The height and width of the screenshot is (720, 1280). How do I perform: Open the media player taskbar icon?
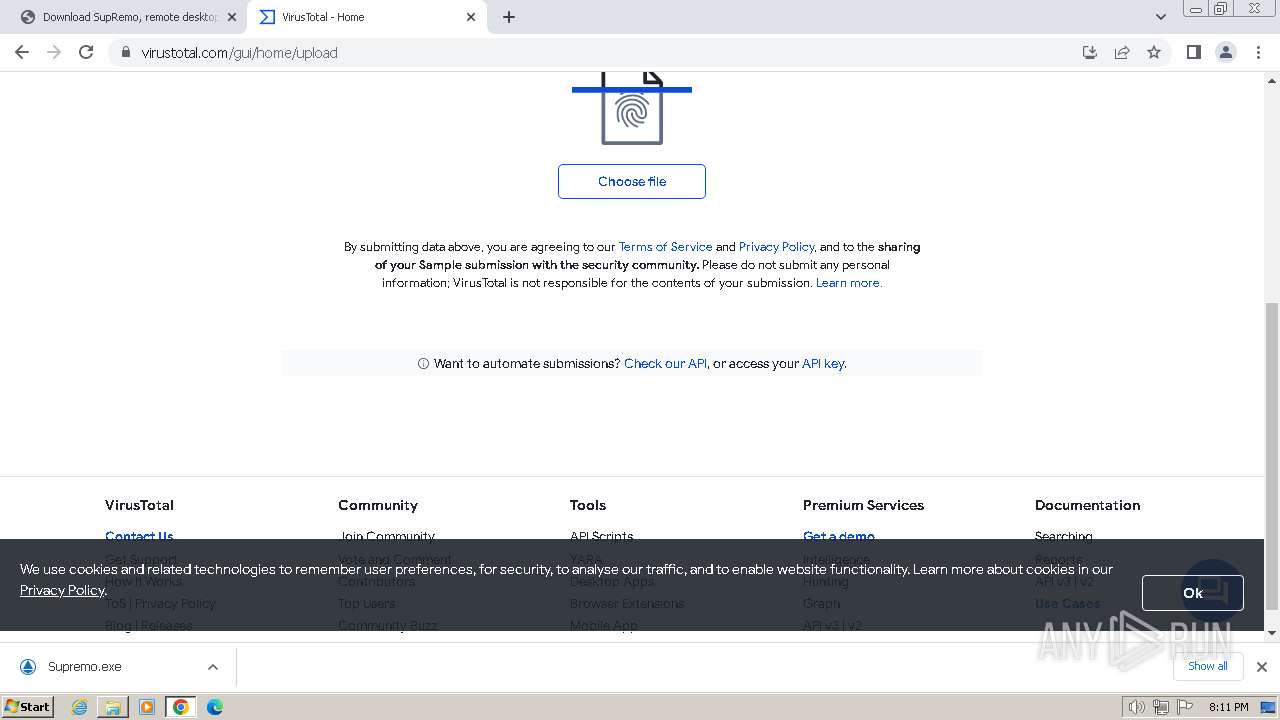[x=147, y=707]
